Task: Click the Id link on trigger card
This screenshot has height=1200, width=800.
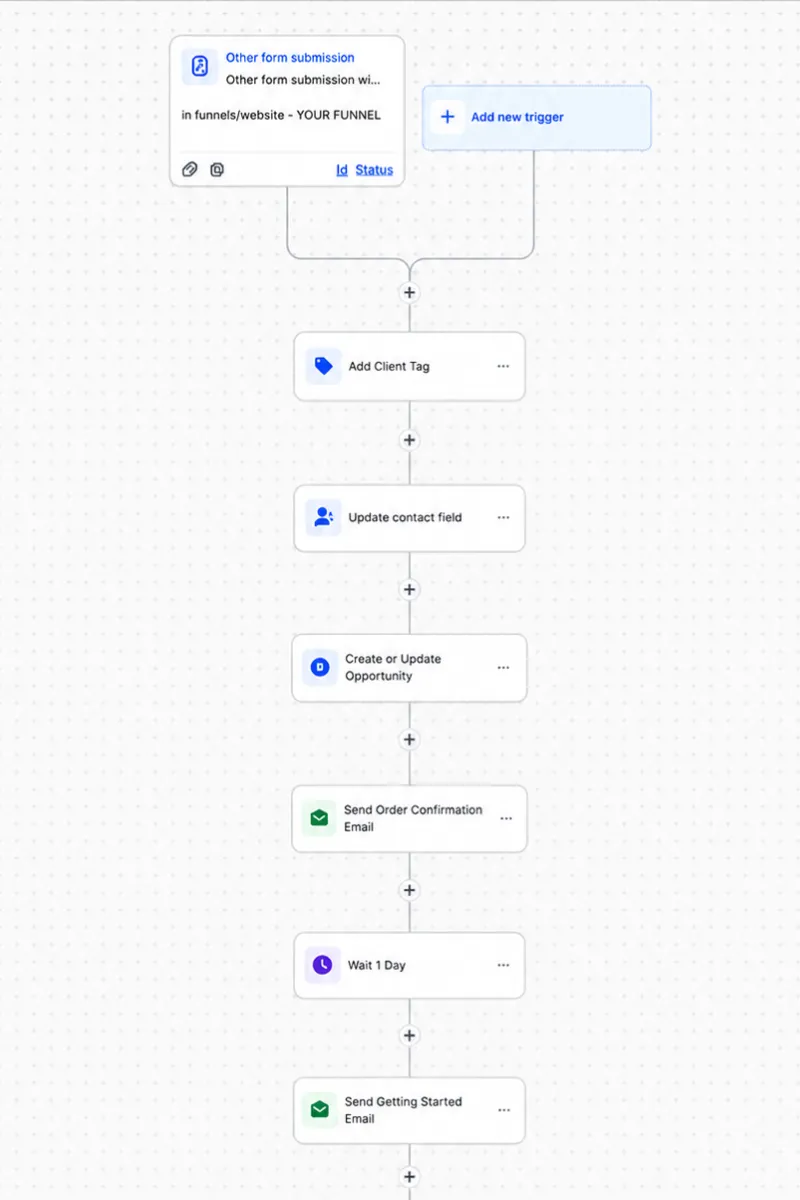Action: coord(342,170)
